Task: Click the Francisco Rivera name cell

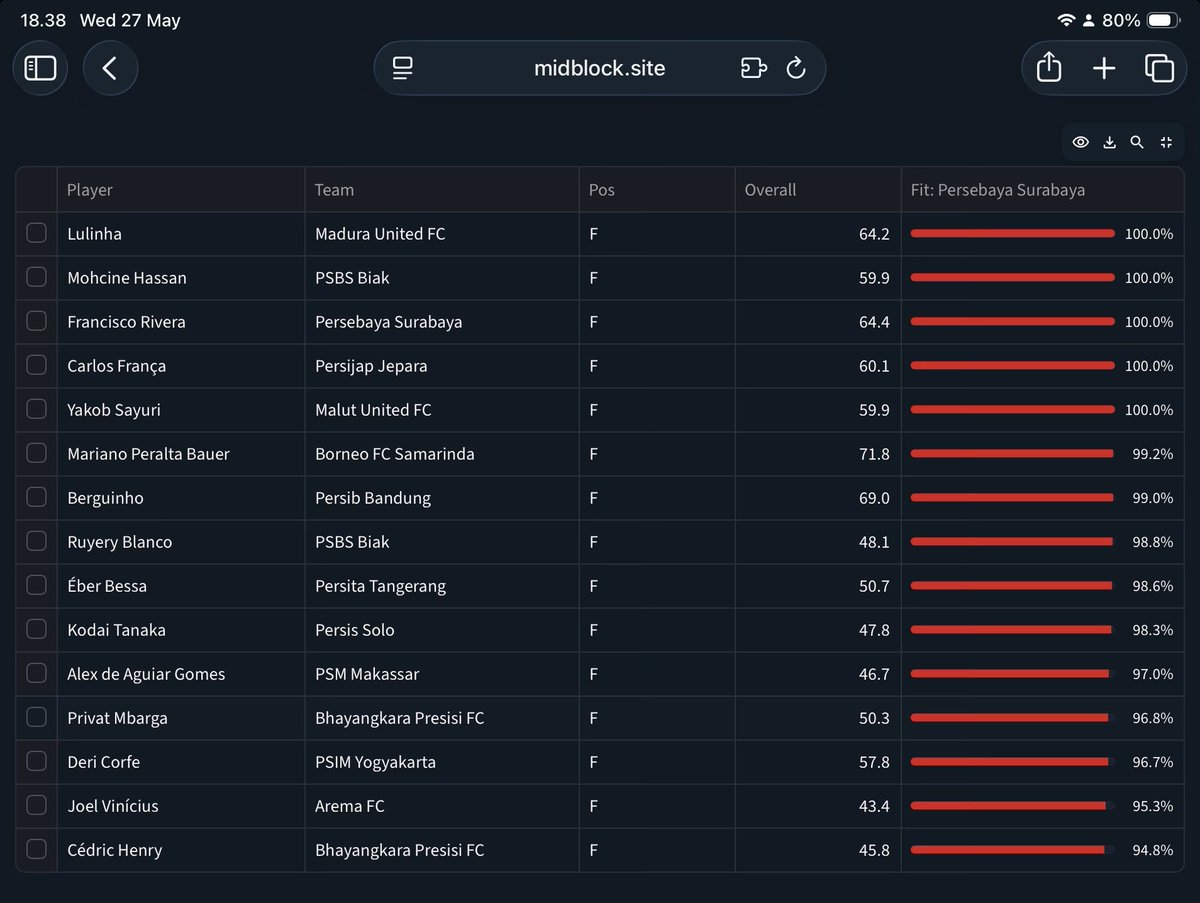Action: (x=181, y=322)
